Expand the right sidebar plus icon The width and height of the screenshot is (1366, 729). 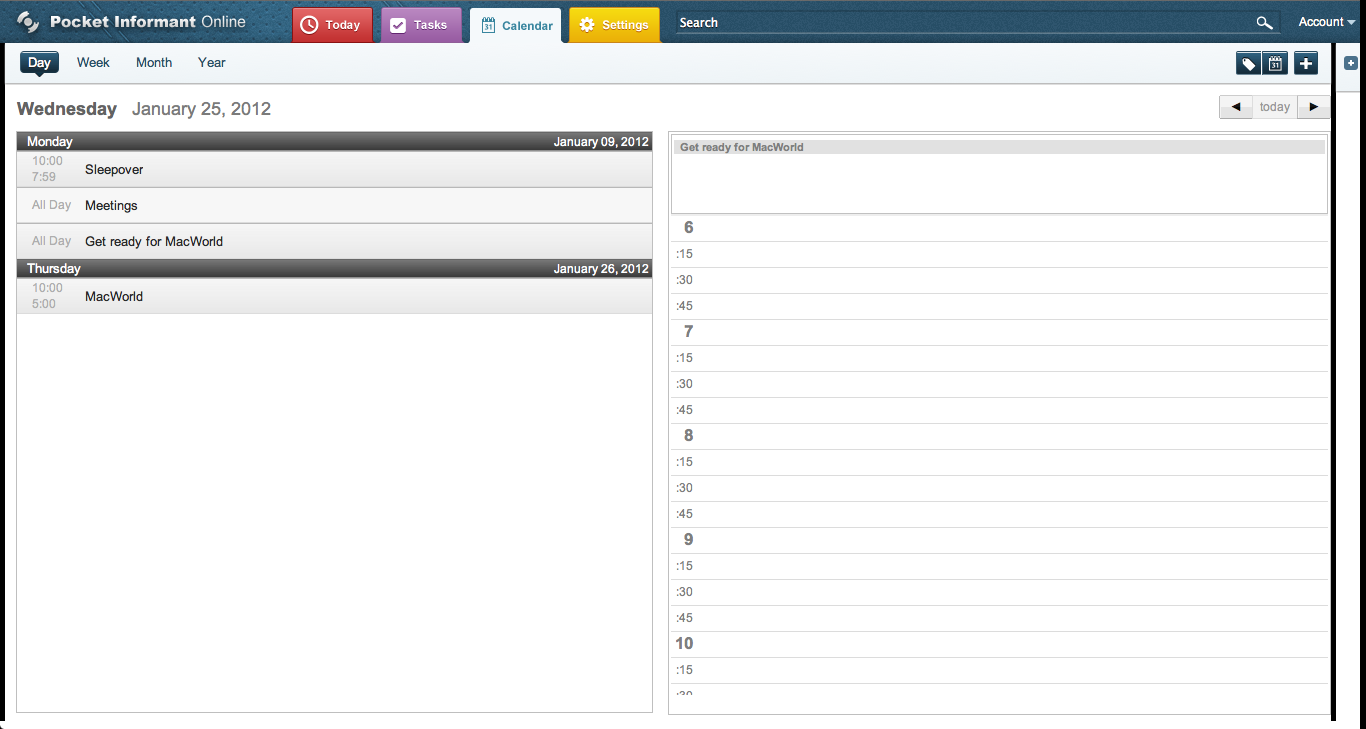coord(1351,63)
